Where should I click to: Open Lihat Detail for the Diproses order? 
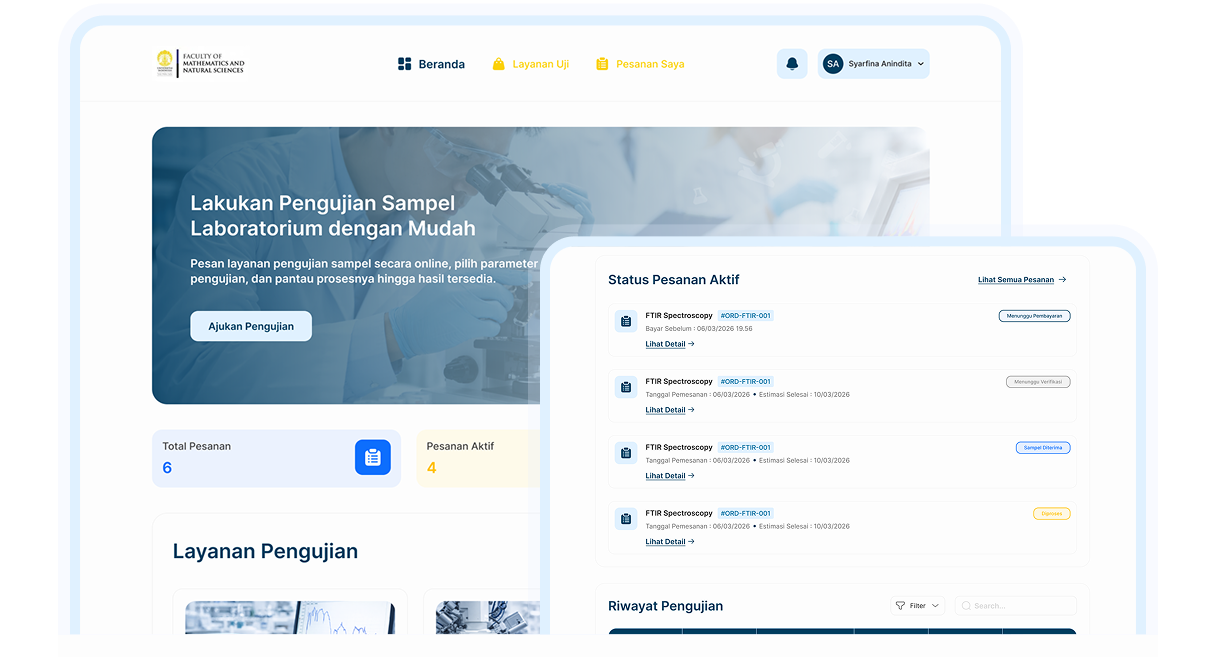pyautogui.click(x=670, y=542)
